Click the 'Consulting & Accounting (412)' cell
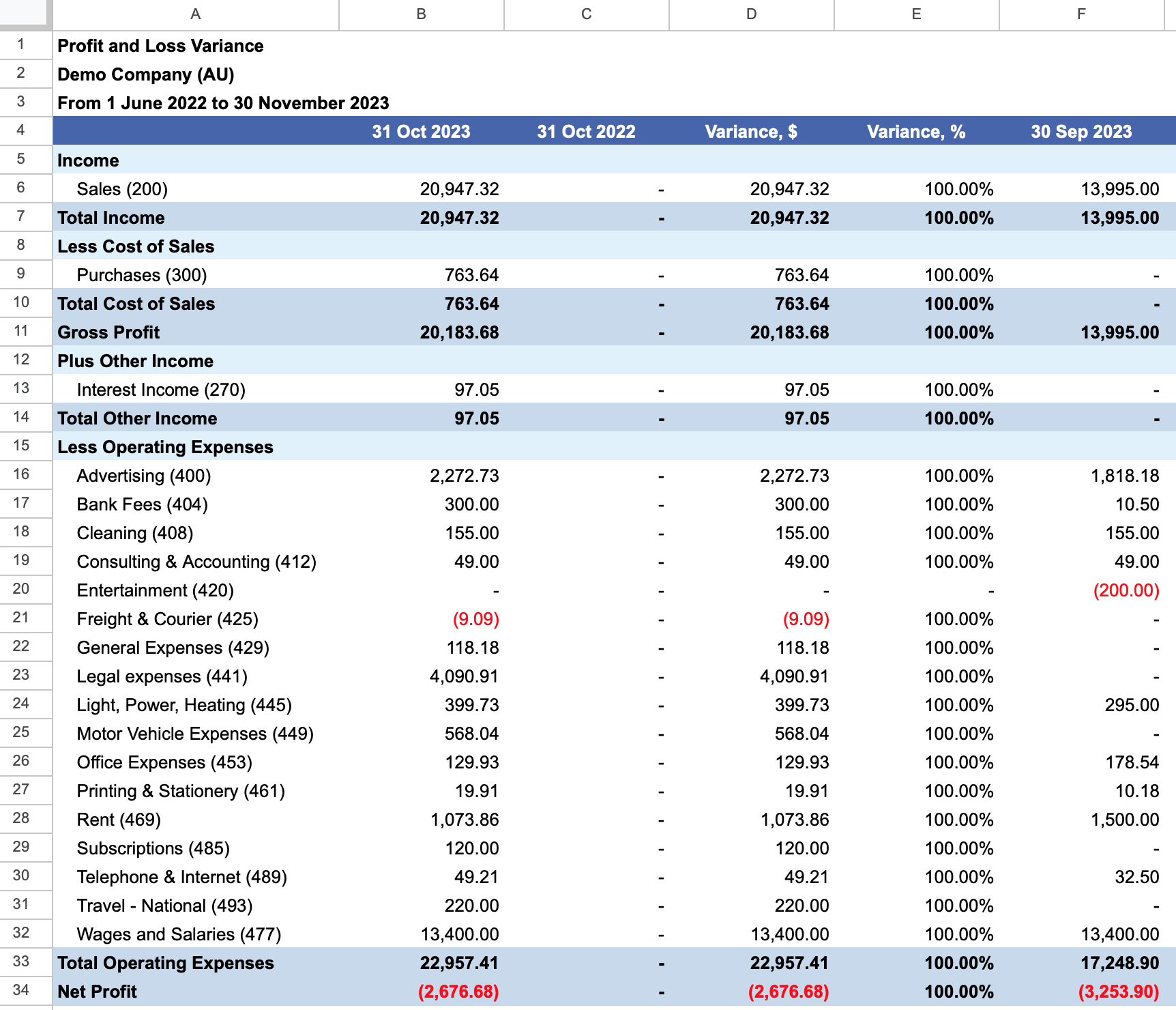 (196, 562)
